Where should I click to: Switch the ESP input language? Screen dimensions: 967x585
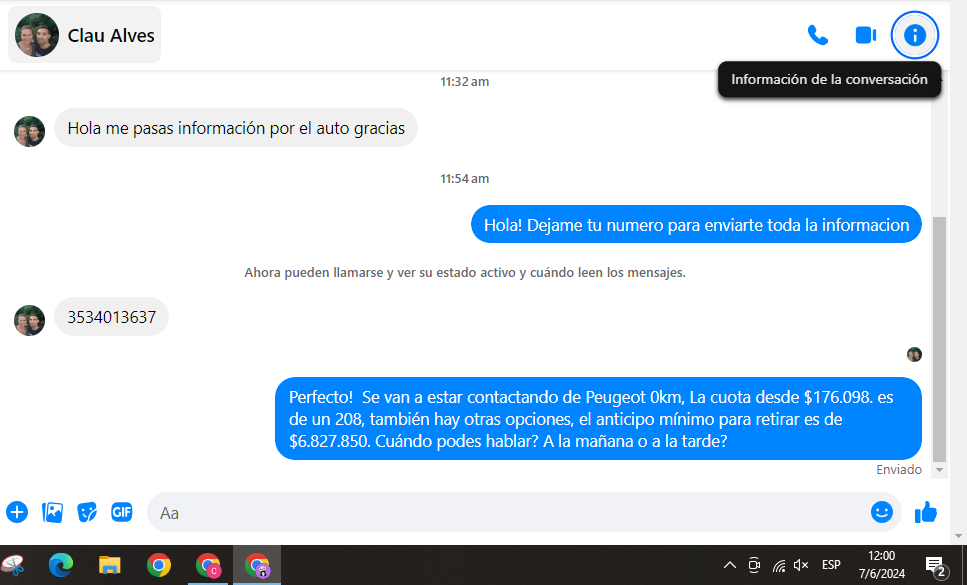(831, 565)
